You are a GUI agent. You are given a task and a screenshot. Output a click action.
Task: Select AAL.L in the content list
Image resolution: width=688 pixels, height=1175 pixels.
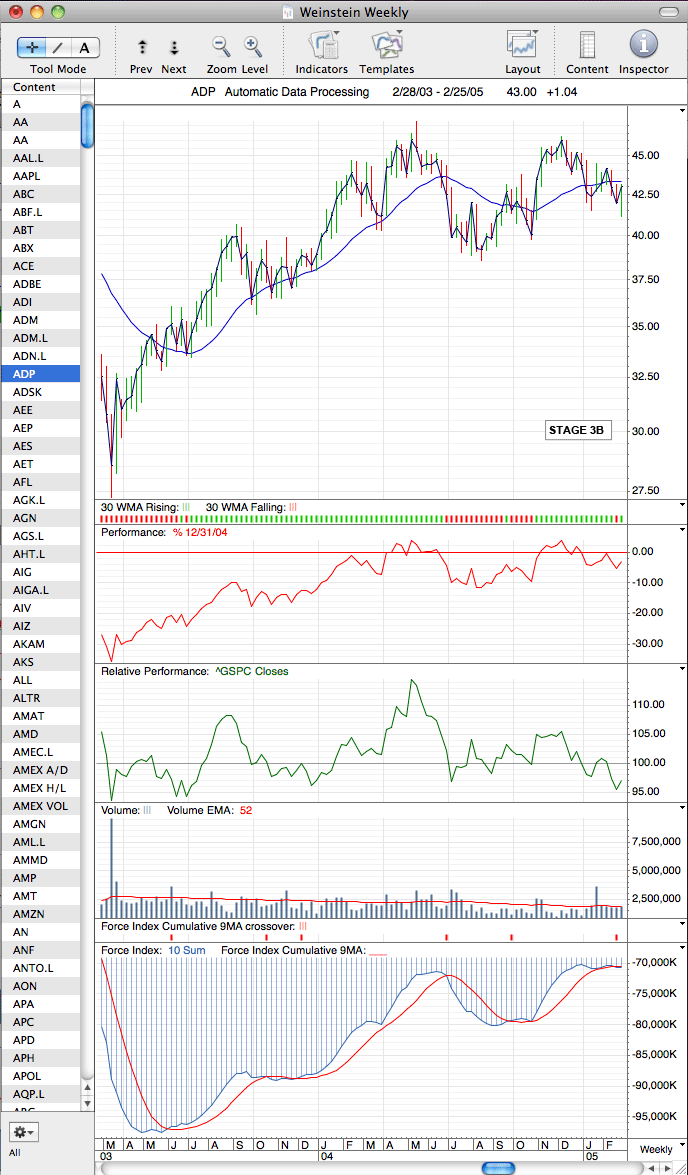(x=40, y=158)
